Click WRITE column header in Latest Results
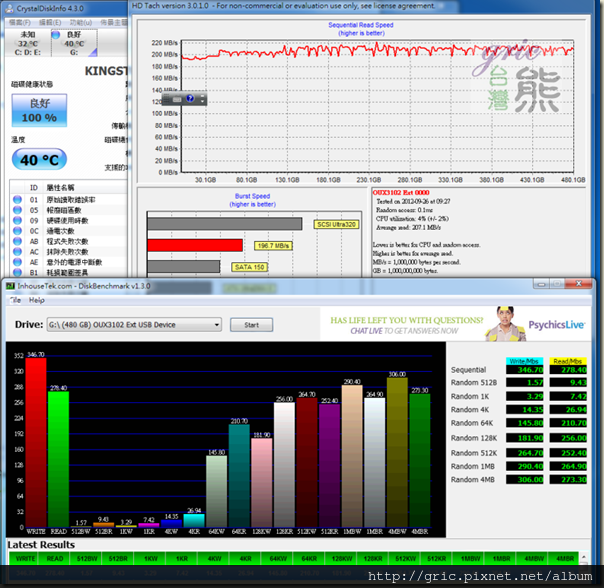This screenshot has width=604, height=588. (25, 558)
